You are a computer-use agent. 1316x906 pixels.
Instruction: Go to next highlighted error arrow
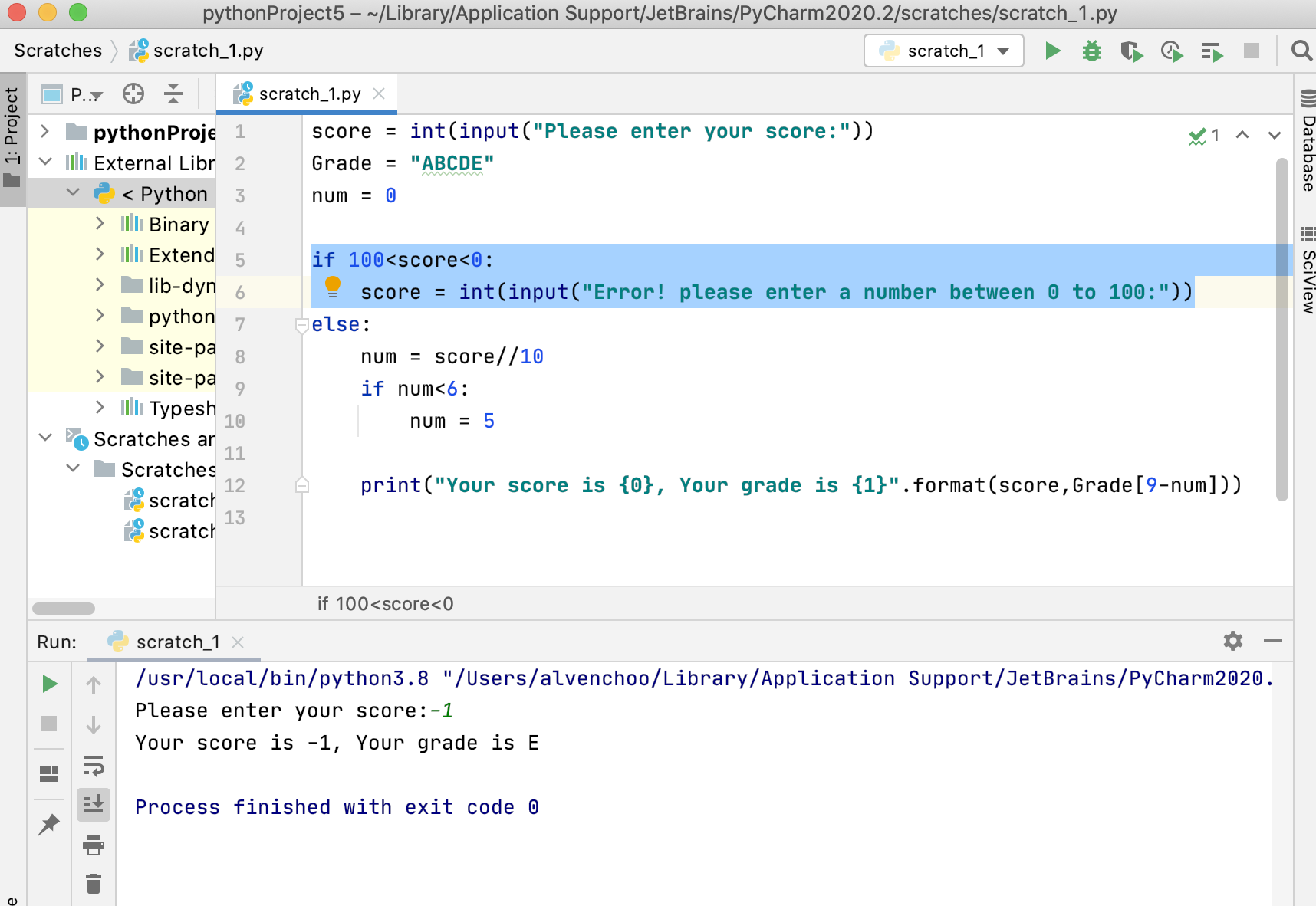click(1275, 136)
